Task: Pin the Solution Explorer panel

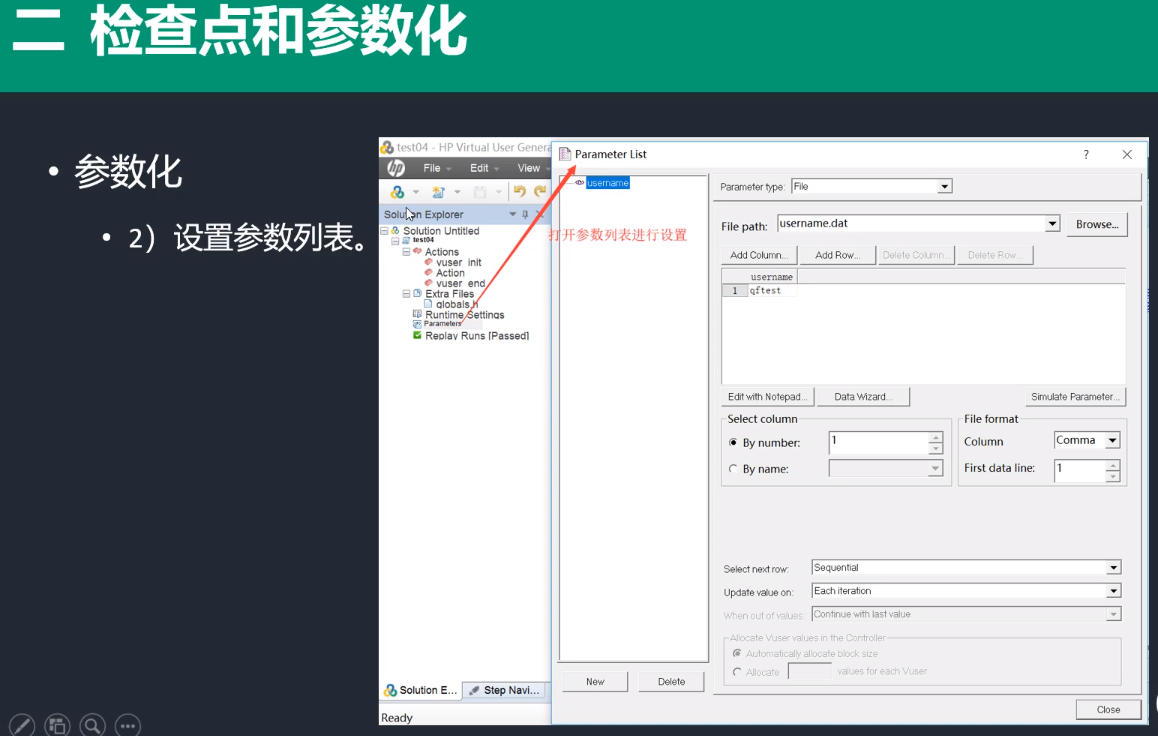Action: [525, 214]
